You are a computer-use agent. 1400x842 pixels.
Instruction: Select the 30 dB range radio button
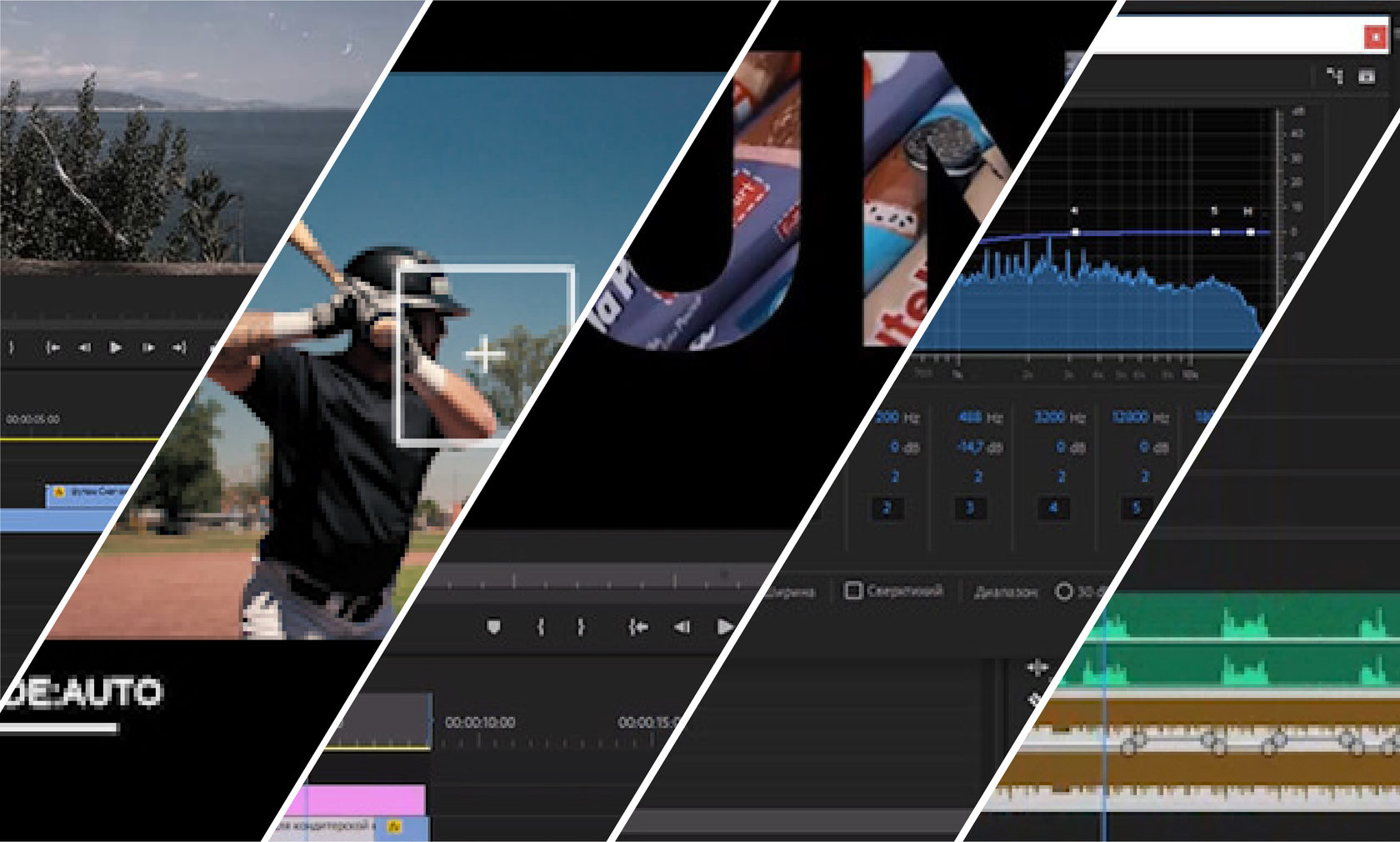[1063, 591]
